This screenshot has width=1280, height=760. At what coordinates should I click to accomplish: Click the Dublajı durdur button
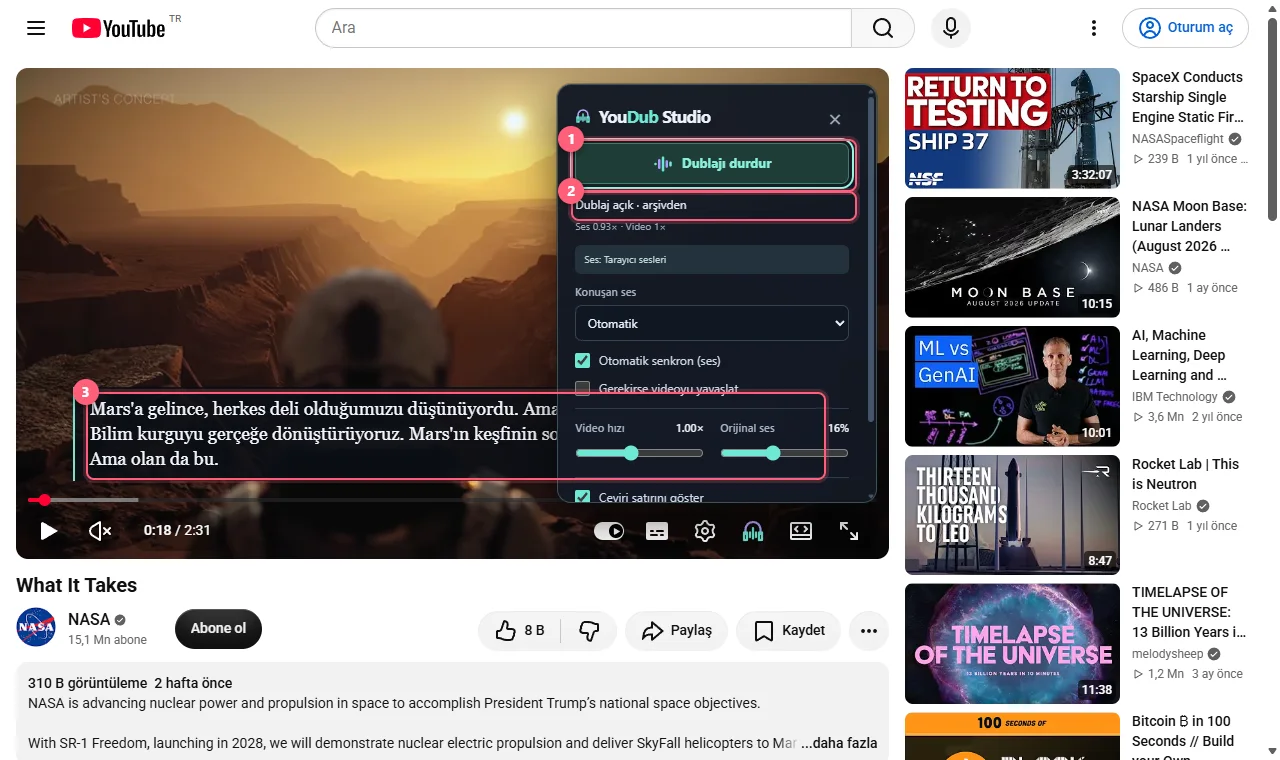712,164
